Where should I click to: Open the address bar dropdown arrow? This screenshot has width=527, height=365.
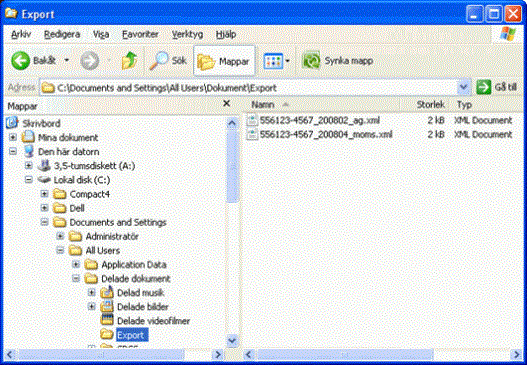click(x=463, y=87)
